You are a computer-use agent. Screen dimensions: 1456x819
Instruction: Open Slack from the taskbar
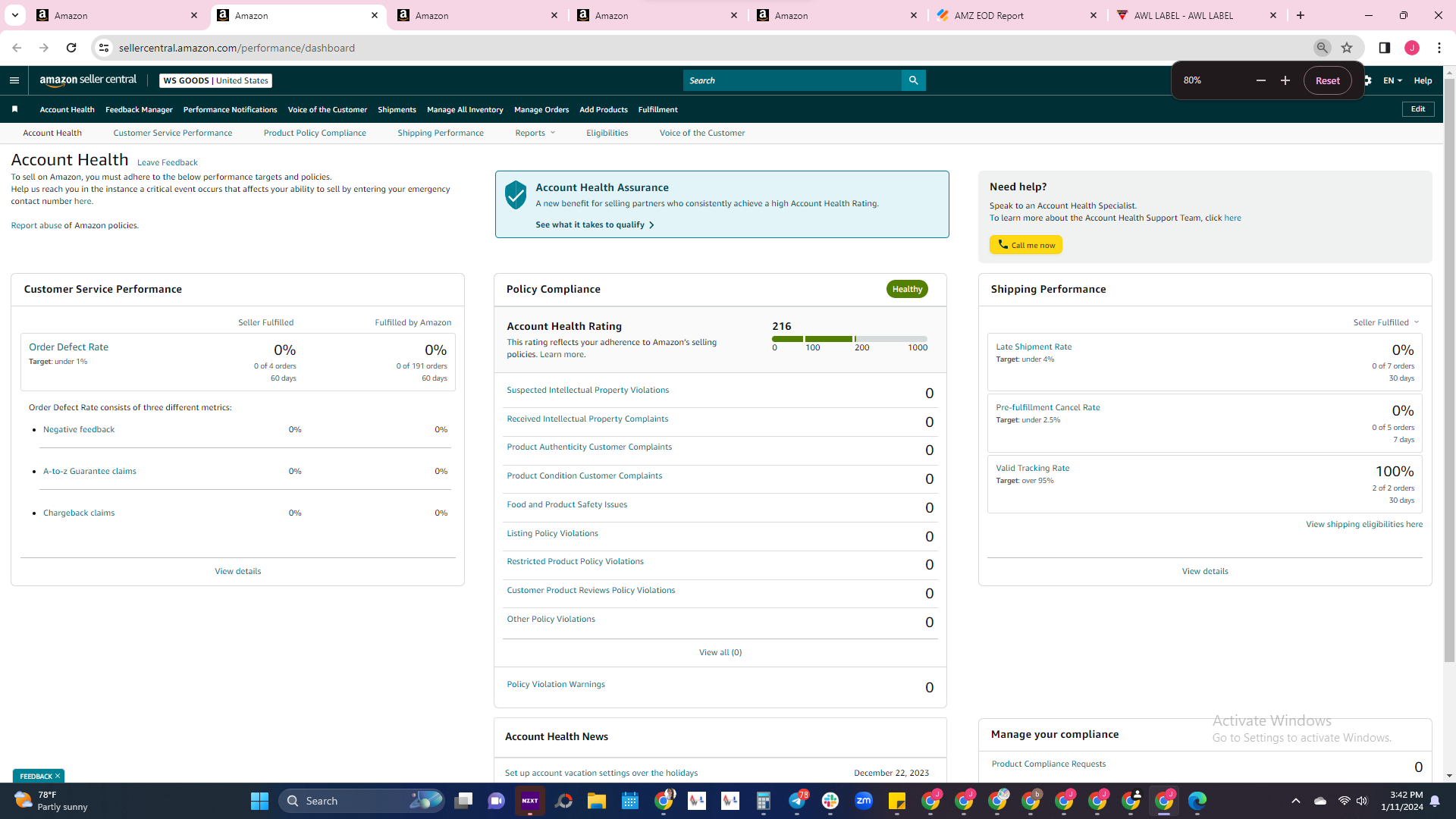pyautogui.click(x=830, y=801)
